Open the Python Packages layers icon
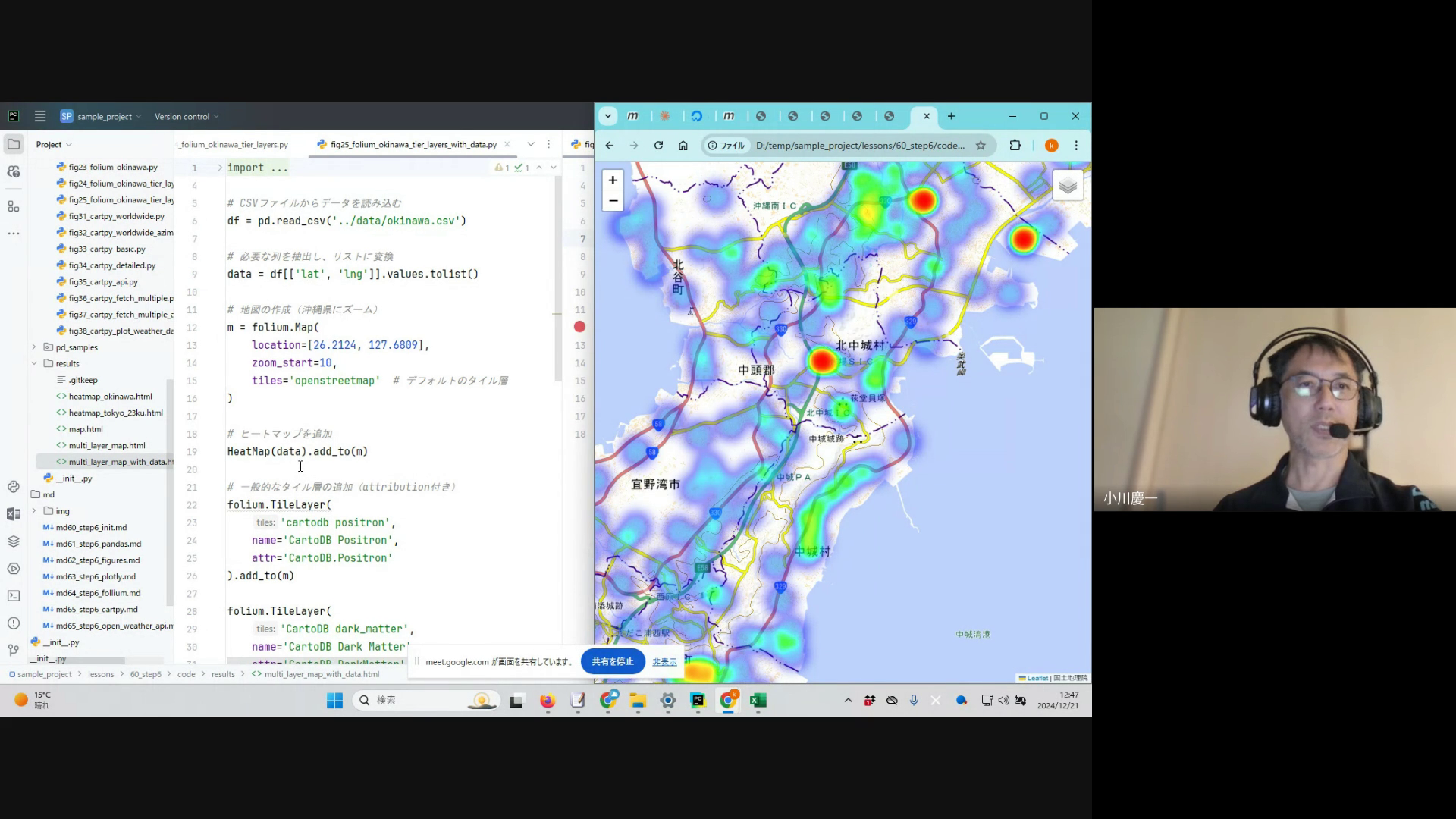The image size is (1456, 819). pos(14,541)
